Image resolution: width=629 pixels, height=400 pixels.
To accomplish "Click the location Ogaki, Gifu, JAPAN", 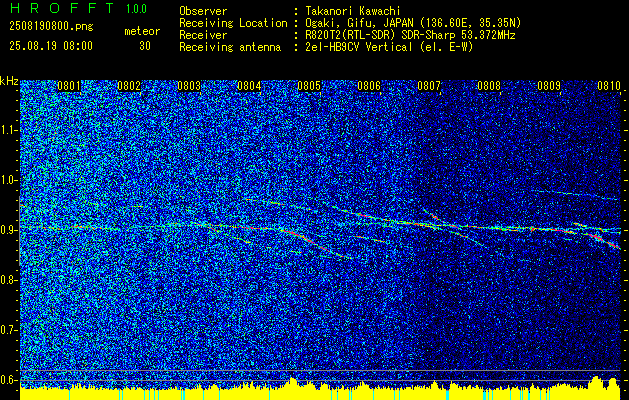I will [359, 23].
